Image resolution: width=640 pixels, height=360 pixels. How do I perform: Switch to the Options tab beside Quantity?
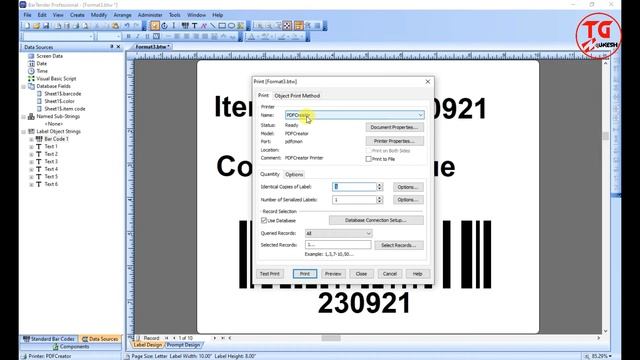294,174
